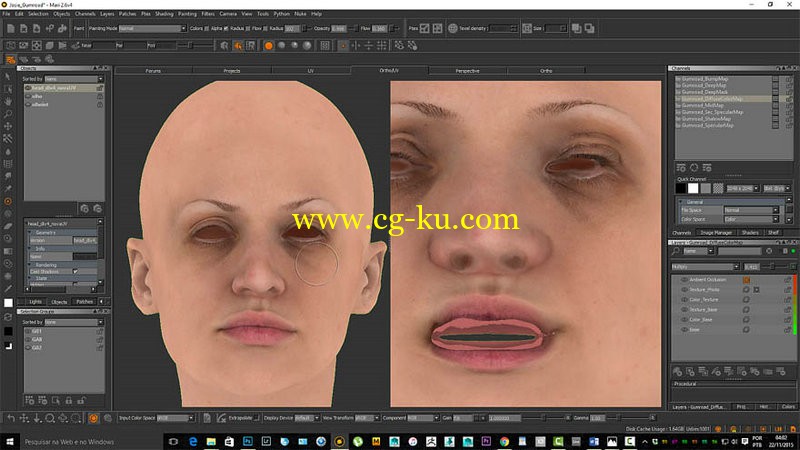The width and height of the screenshot is (800, 450).
Task: Open Microsoft Edge from taskbar
Action: (x=193, y=441)
